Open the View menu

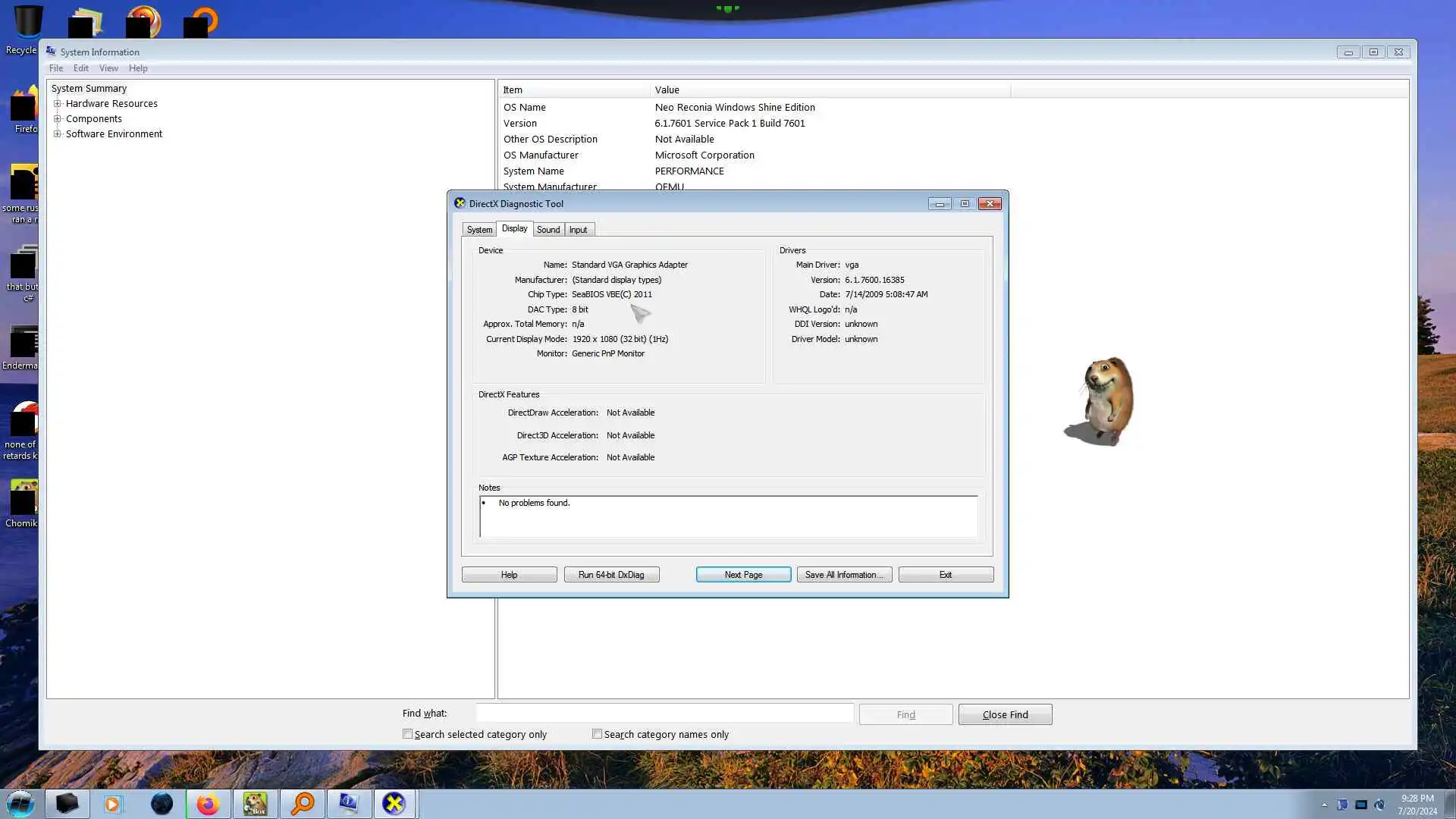108,68
